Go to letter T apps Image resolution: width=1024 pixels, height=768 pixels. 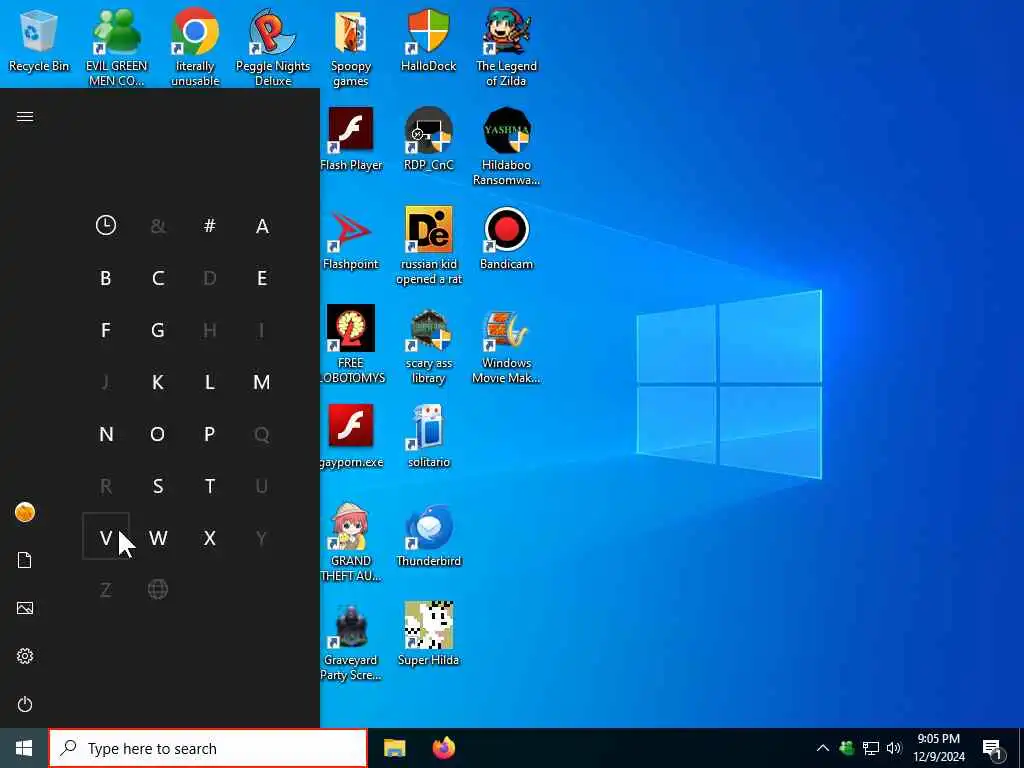coord(210,486)
